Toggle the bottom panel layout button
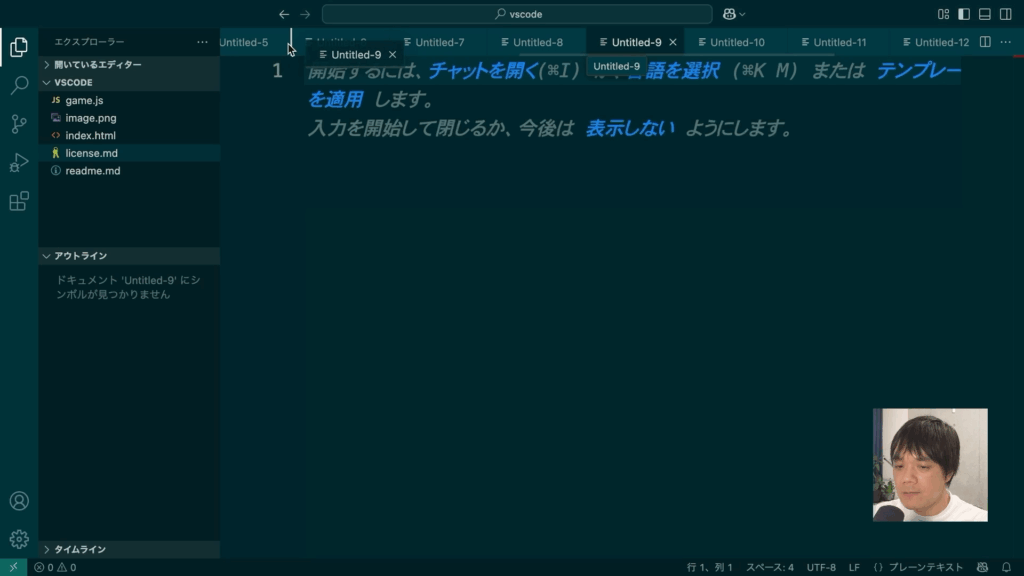 coord(984,14)
